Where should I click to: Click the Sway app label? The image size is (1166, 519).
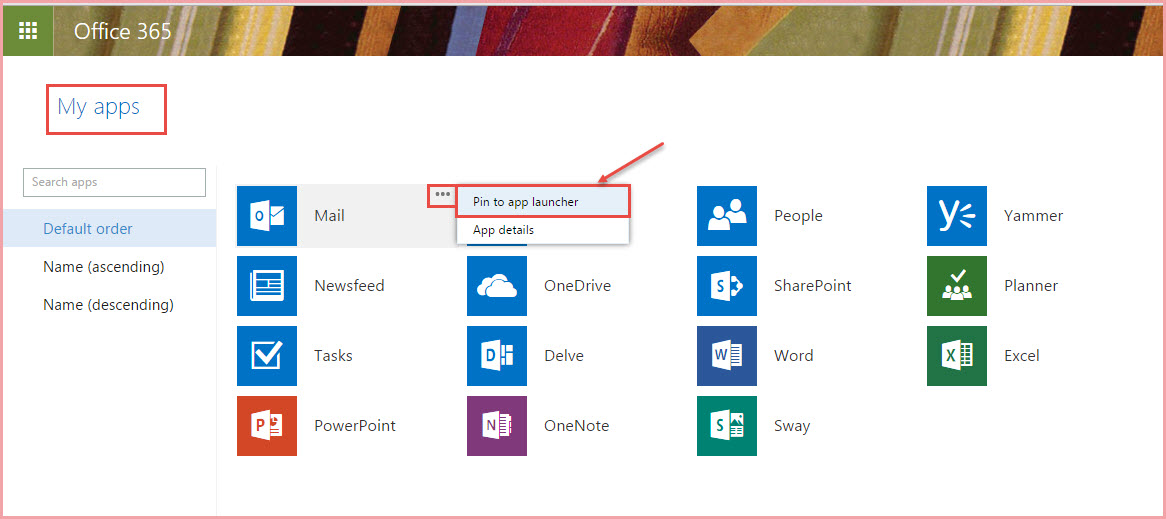click(792, 425)
